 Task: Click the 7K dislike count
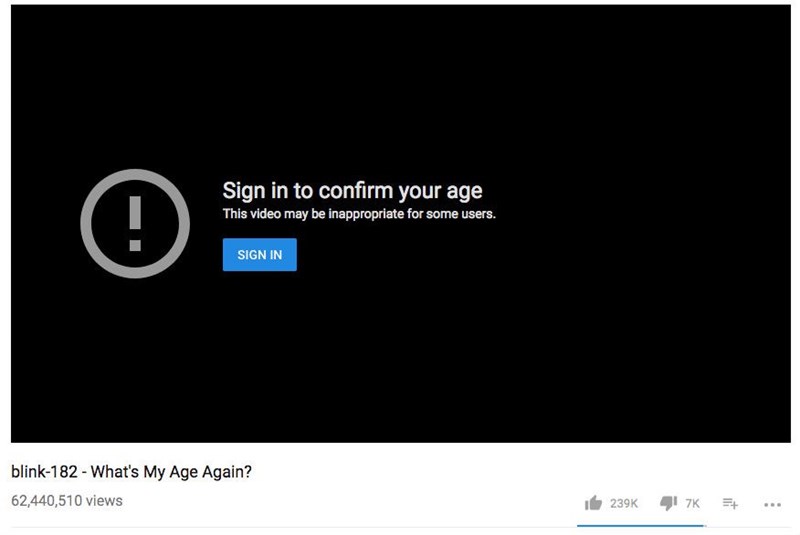pyautogui.click(x=692, y=503)
